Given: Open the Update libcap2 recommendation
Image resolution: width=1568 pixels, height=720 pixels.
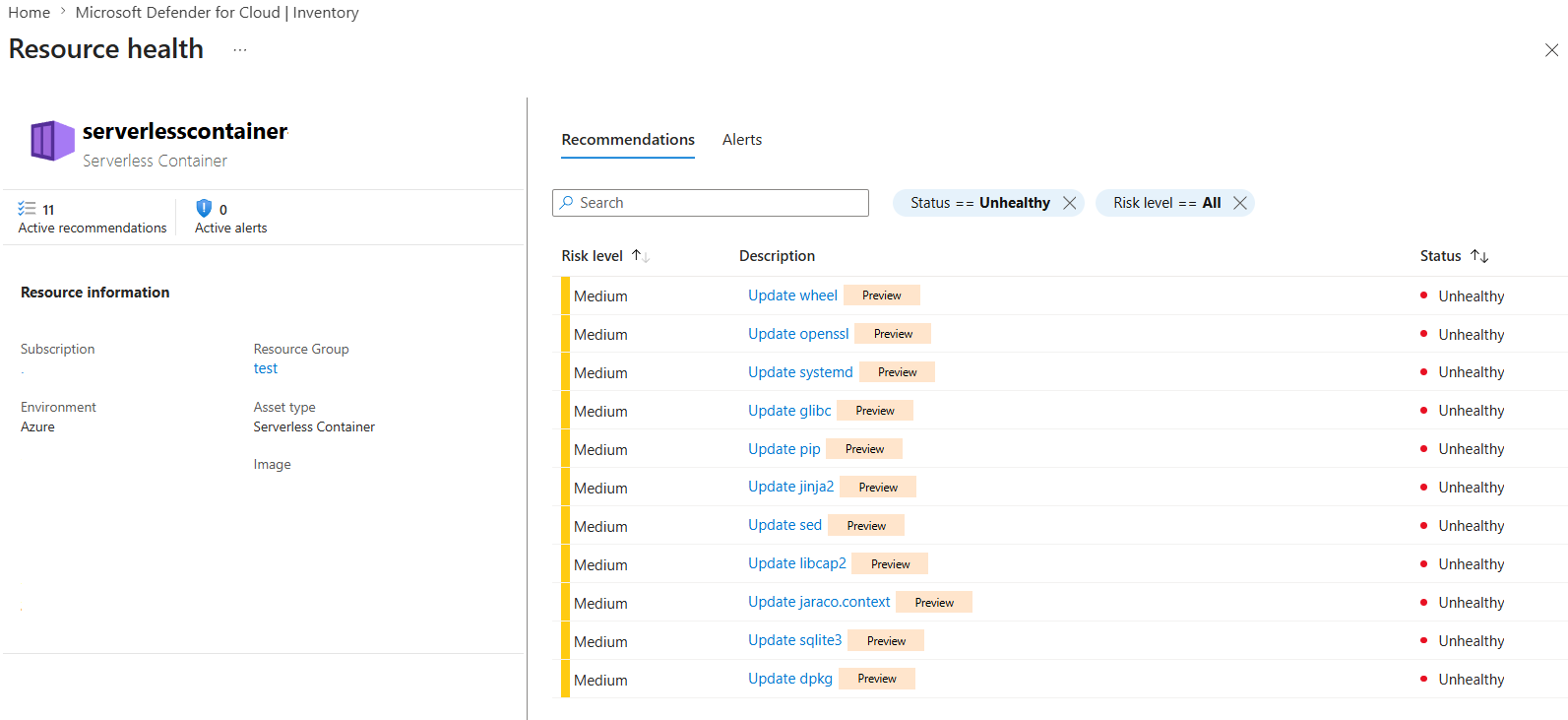Looking at the screenshot, I should pyautogui.click(x=797, y=563).
